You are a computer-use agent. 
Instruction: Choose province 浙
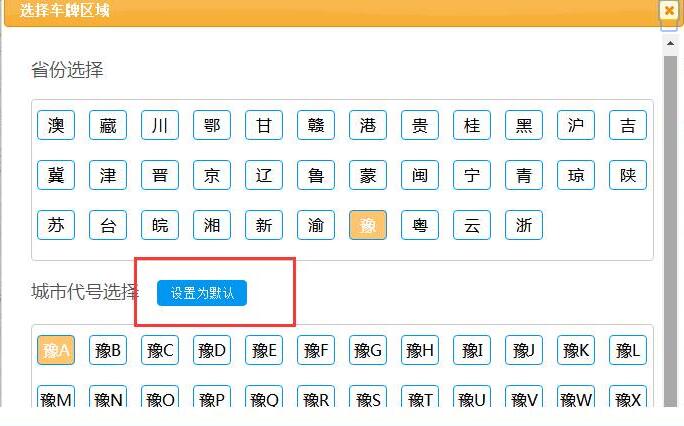(x=524, y=225)
